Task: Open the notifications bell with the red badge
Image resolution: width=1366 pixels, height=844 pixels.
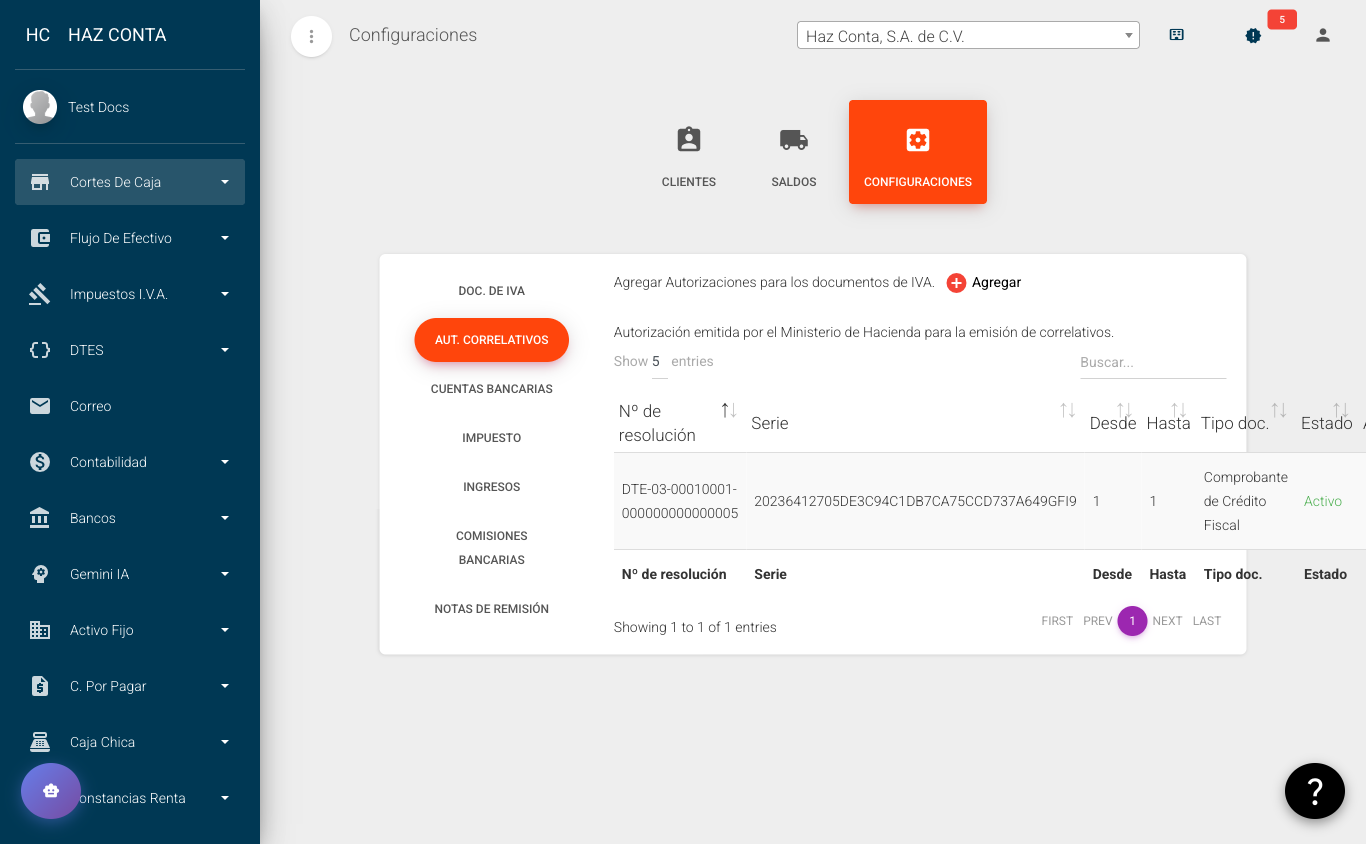Action: click(x=1252, y=35)
